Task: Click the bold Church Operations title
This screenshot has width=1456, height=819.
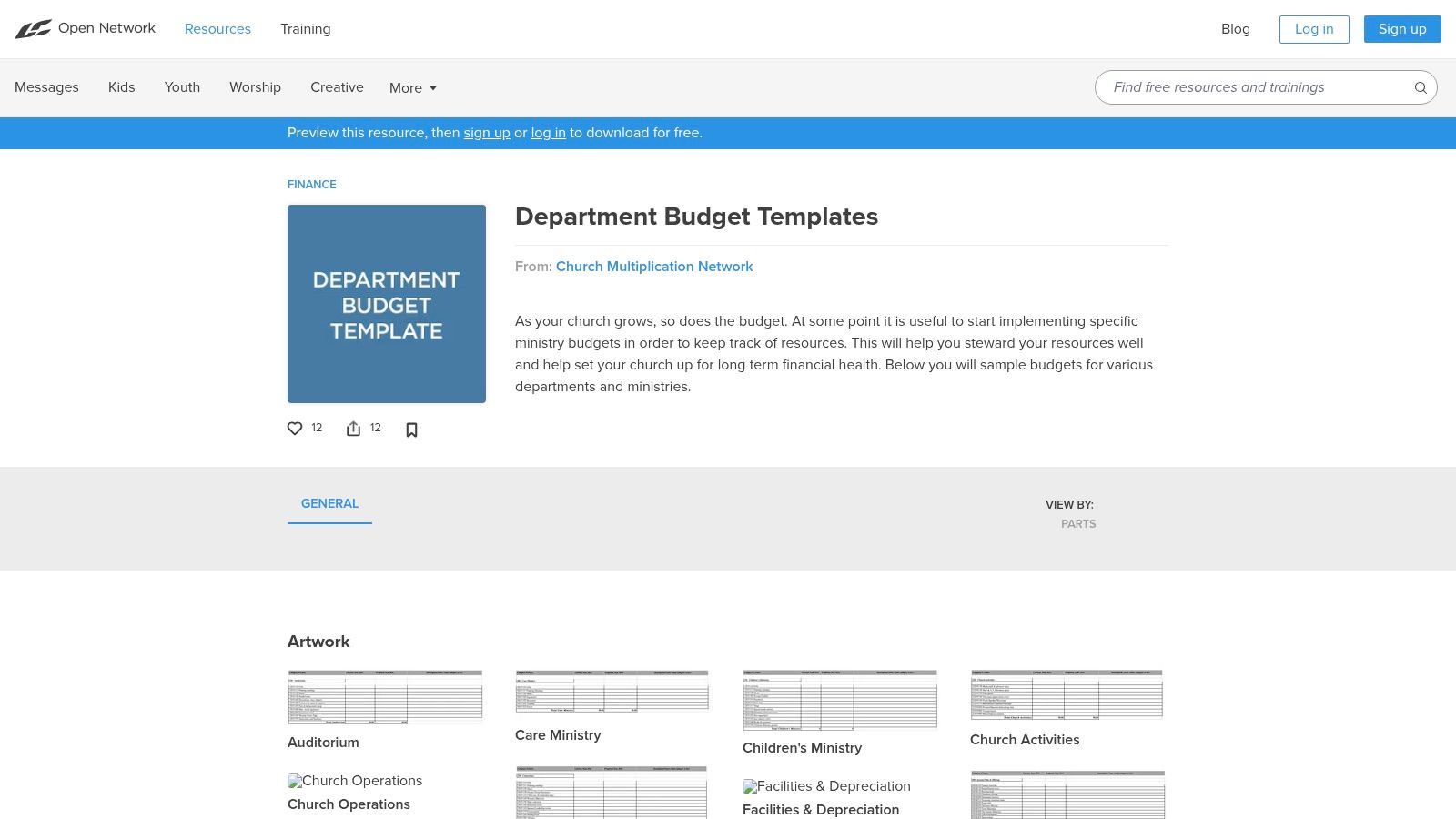Action: pyautogui.click(x=349, y=804)
